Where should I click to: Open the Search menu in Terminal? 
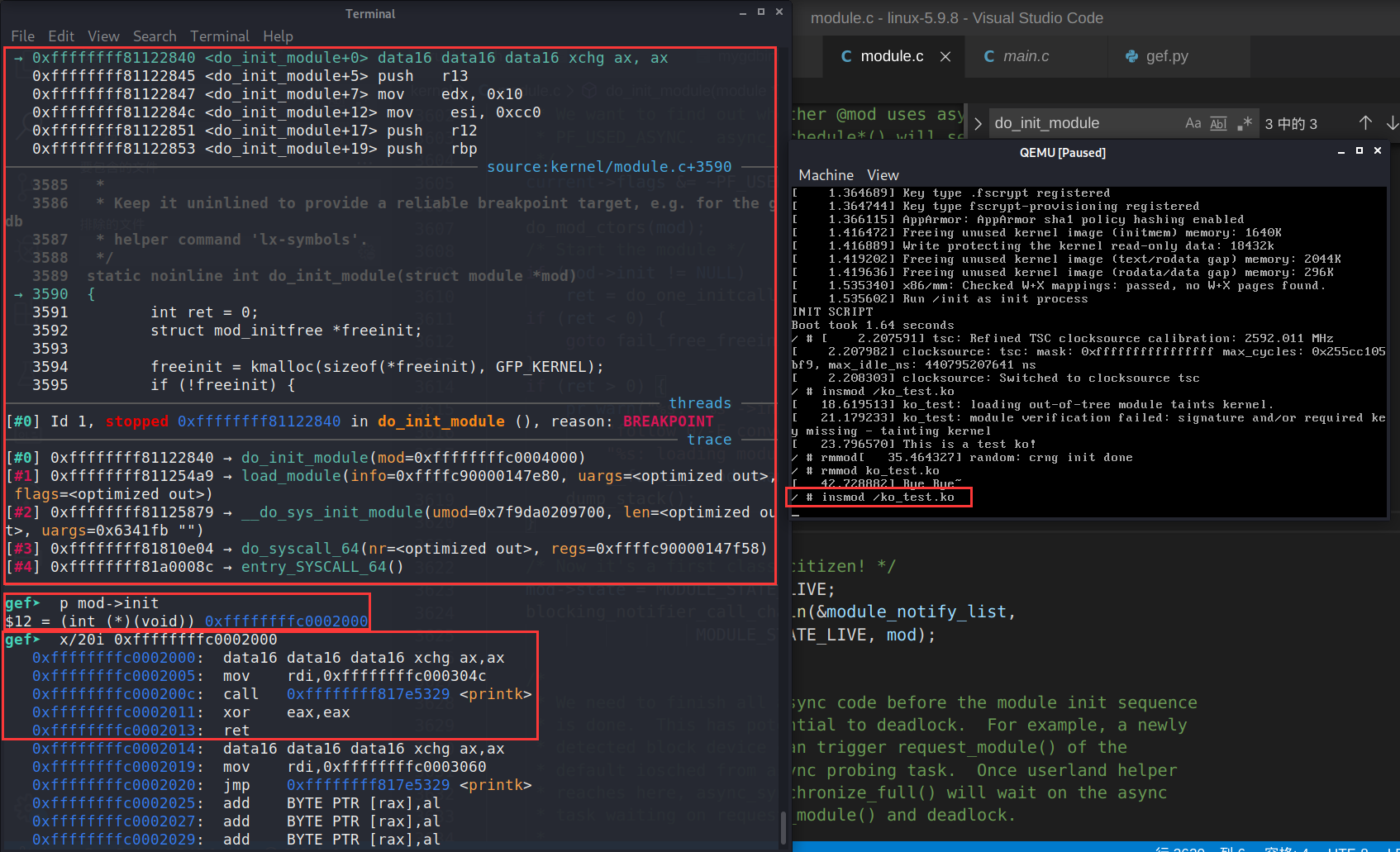click(x=155, y=36)
